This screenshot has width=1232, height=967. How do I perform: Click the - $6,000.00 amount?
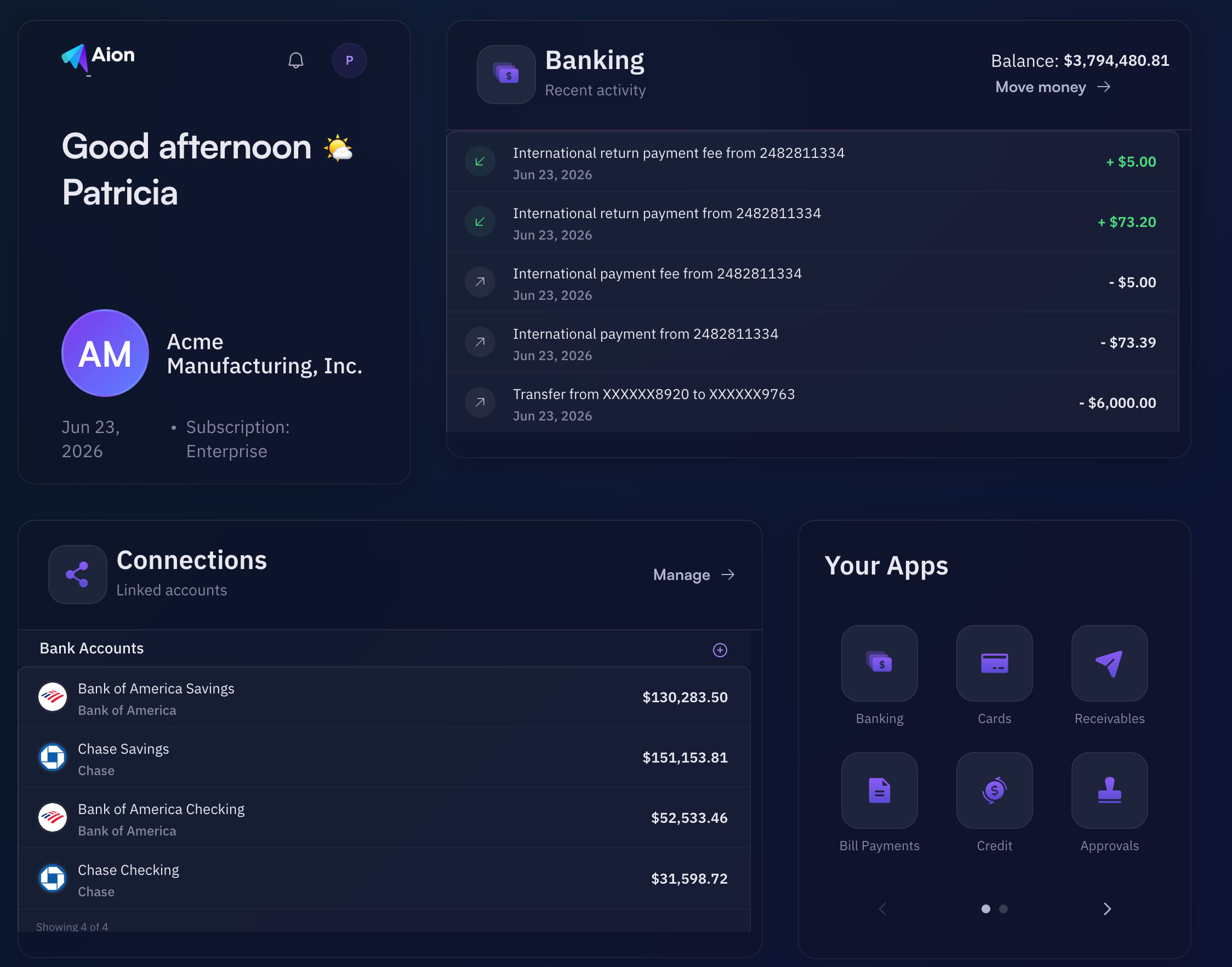click(x=1117, y=403)
